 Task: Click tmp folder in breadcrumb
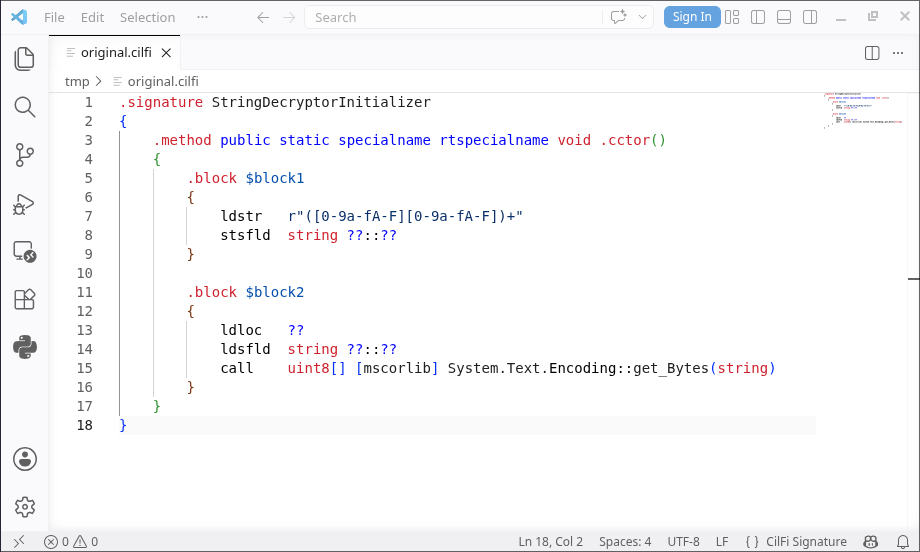tap(77, 82)
